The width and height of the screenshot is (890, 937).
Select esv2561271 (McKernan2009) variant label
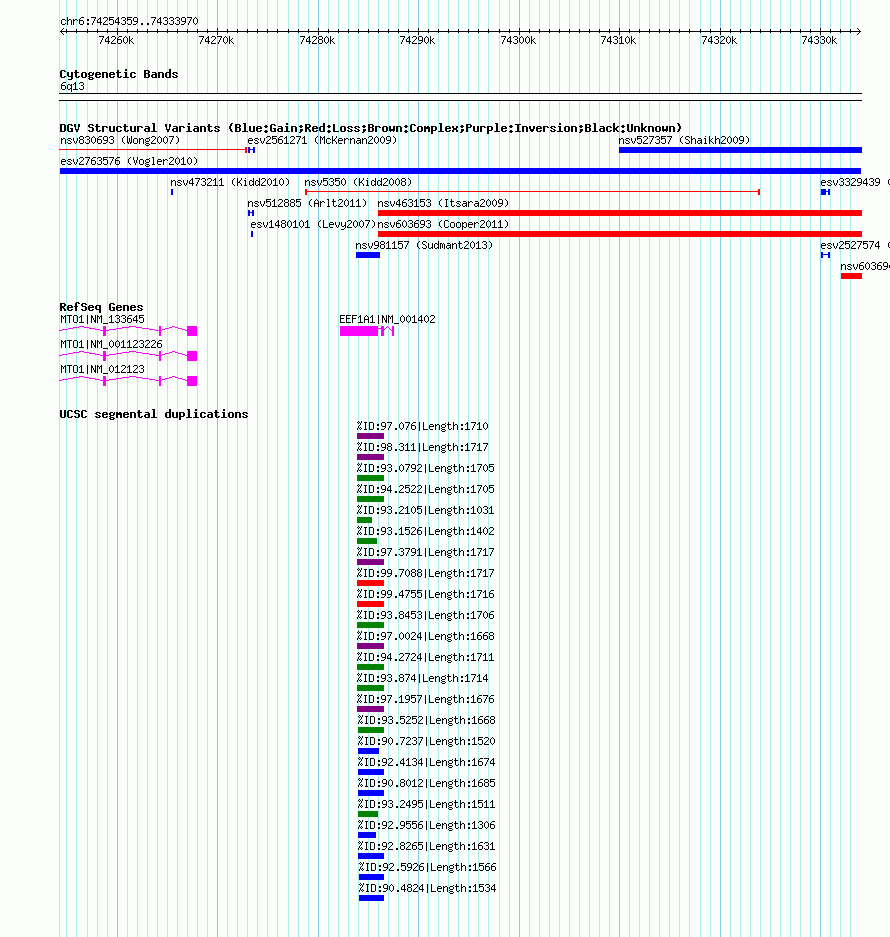[x=322, y=140]
